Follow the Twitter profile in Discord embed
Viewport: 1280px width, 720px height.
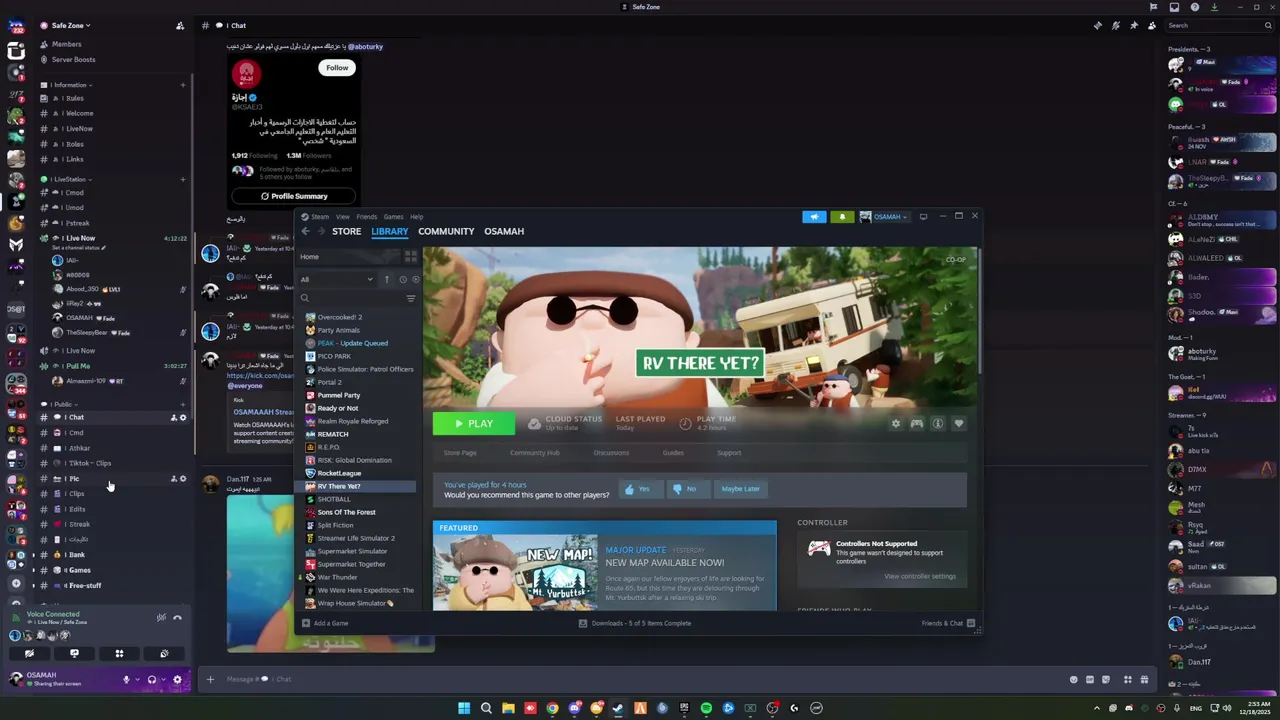[337, 68]
